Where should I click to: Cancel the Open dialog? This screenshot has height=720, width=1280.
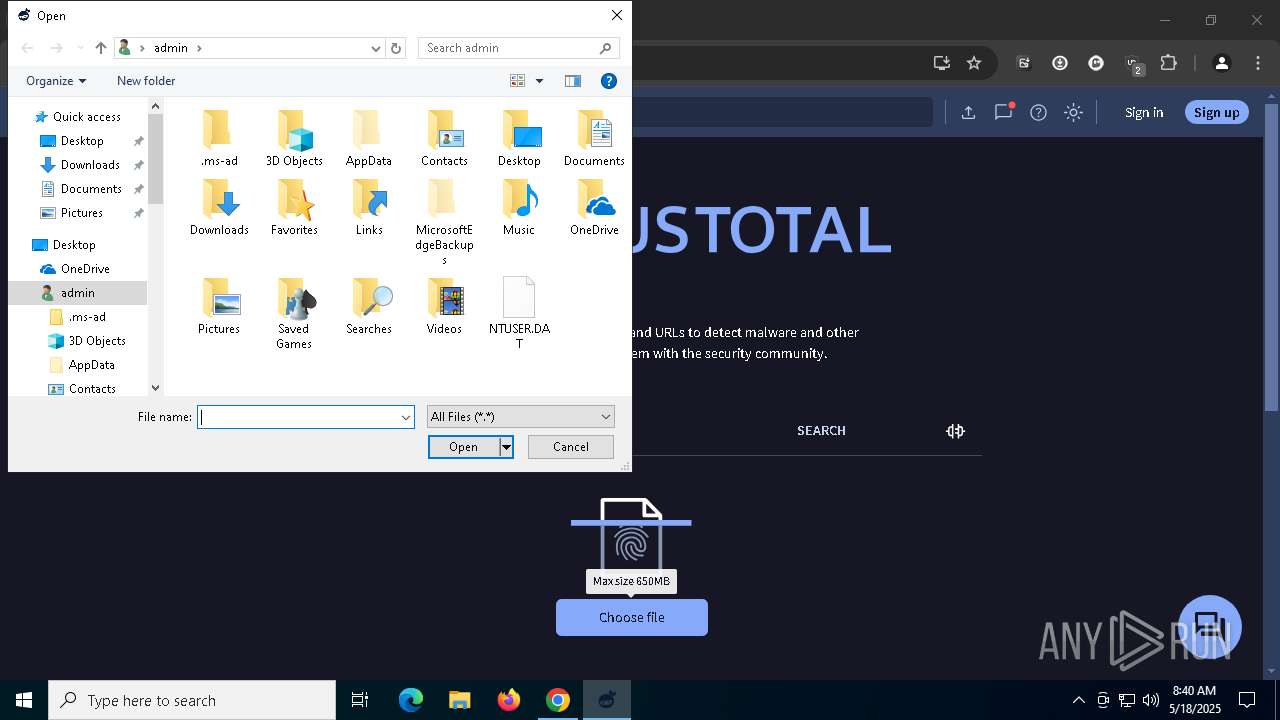pos(571,447)
